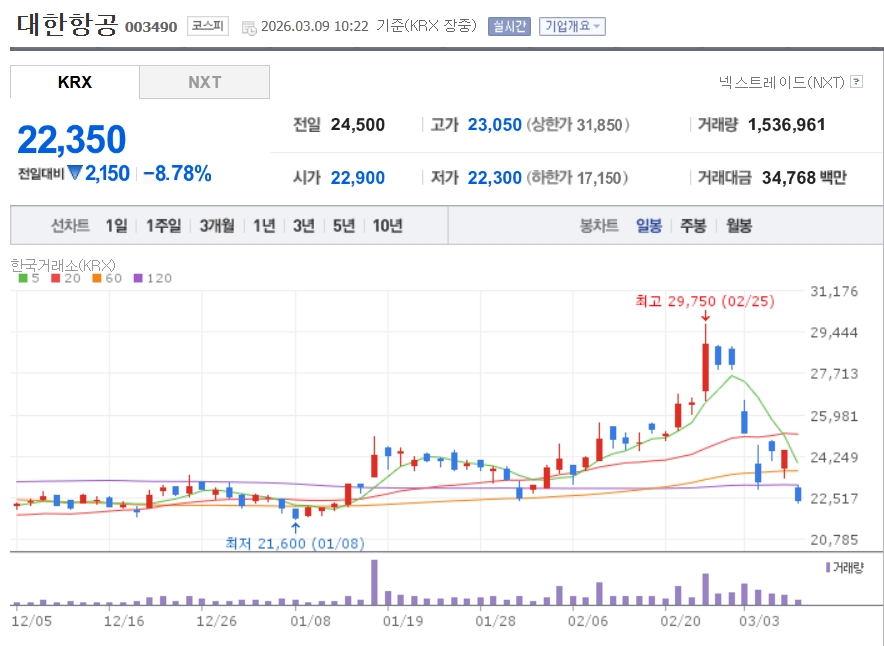
Task: Click the tallest volume bar near 01/19
Action: click(x=375, y=582)
